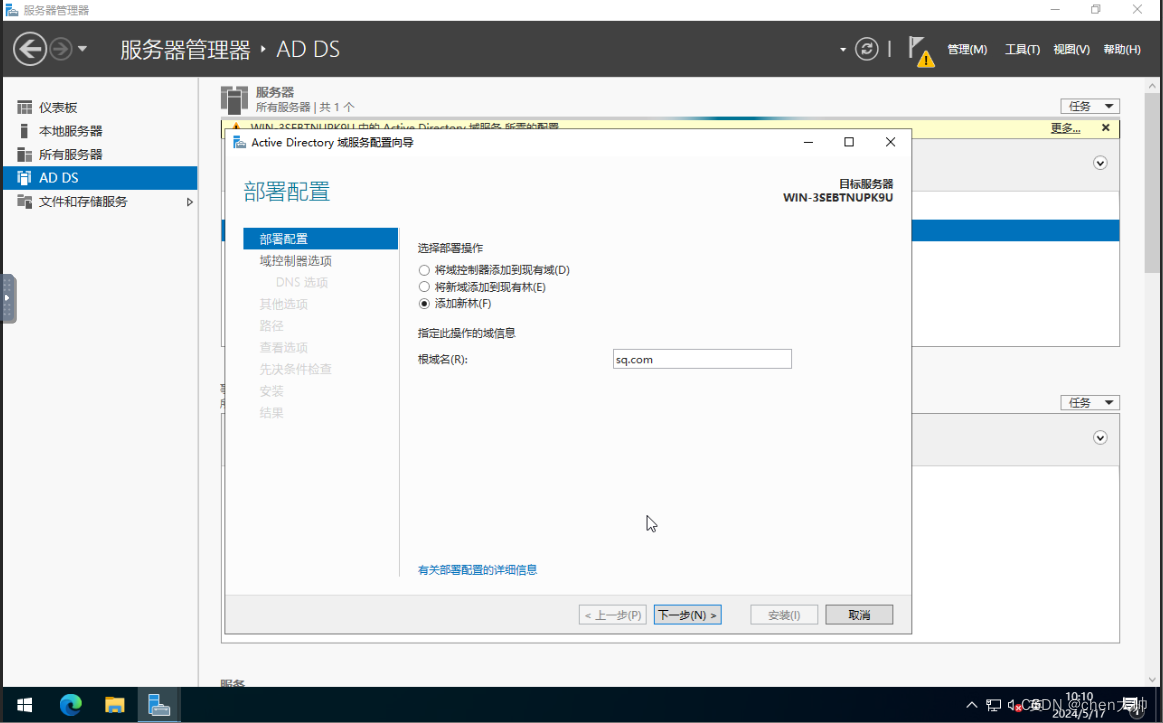Click the 根域名 input field
This screenshot has width=1163, height=723.
(x=702, y=360)
